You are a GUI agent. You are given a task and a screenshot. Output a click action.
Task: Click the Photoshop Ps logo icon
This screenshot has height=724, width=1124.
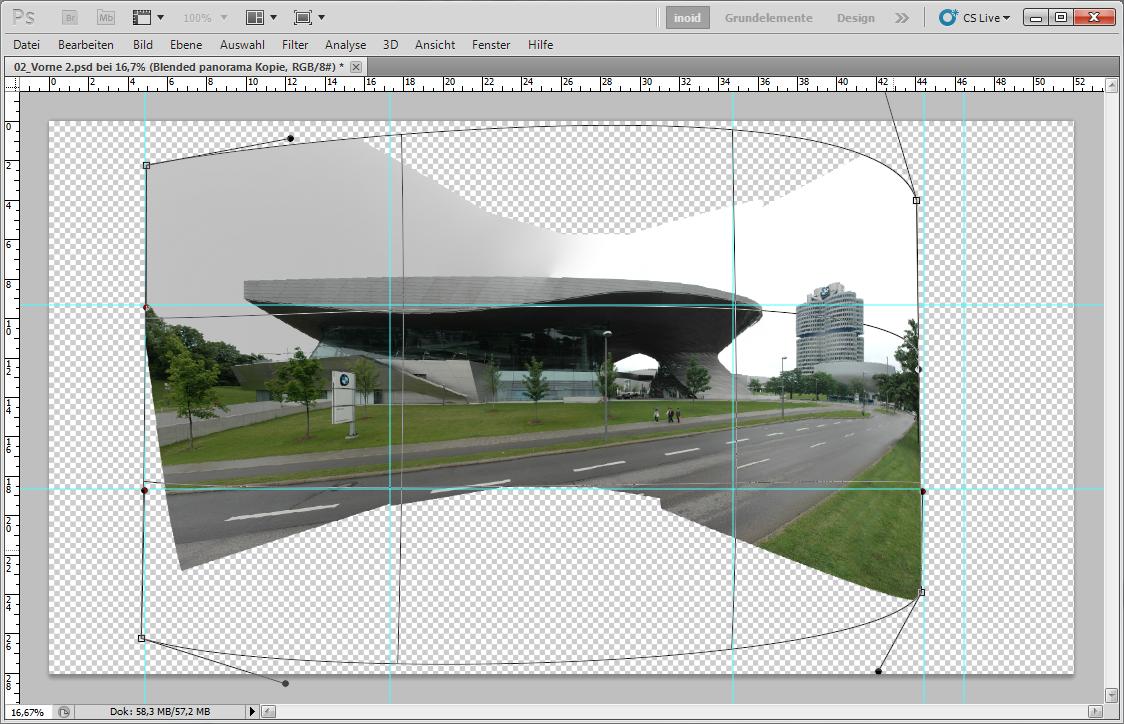24,17
